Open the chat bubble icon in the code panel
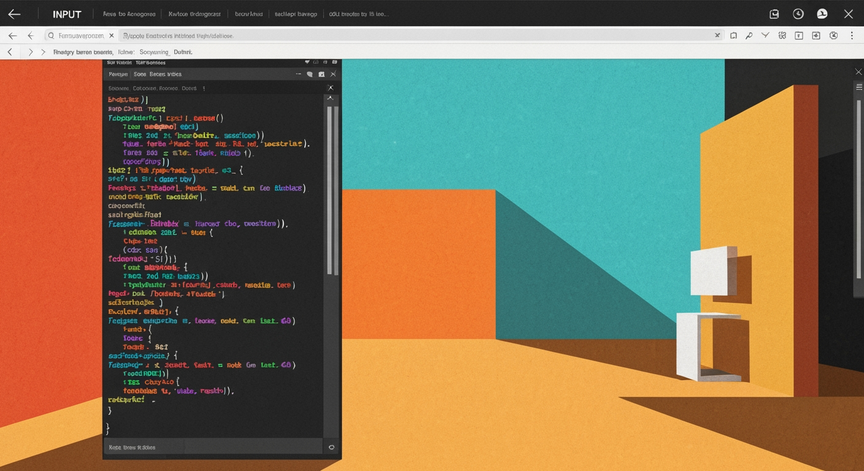Image resolution: width=864 pixels, height=471 pixels. pos(310,74)
